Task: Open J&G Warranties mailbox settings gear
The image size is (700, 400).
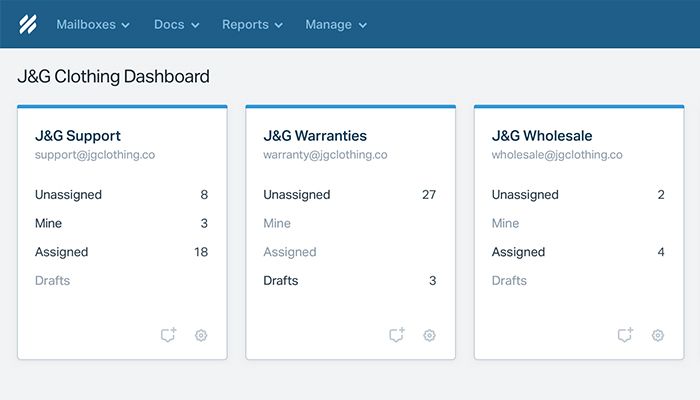Action: pos(429,336)
